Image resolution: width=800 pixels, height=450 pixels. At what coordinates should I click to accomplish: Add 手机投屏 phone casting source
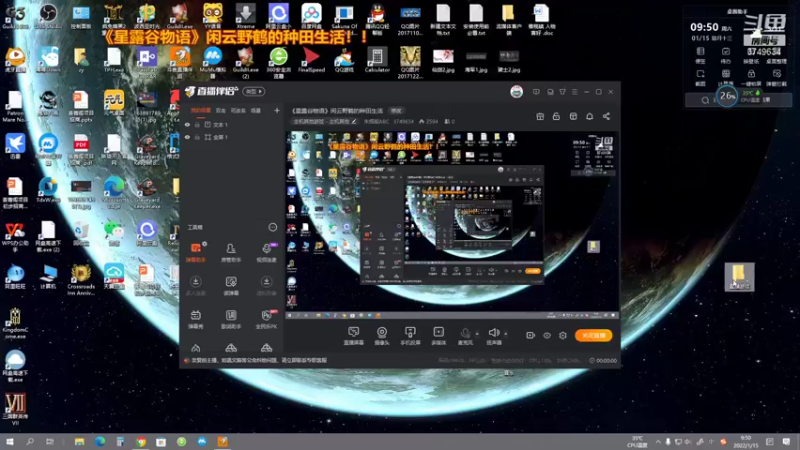[x=410, y=336]
